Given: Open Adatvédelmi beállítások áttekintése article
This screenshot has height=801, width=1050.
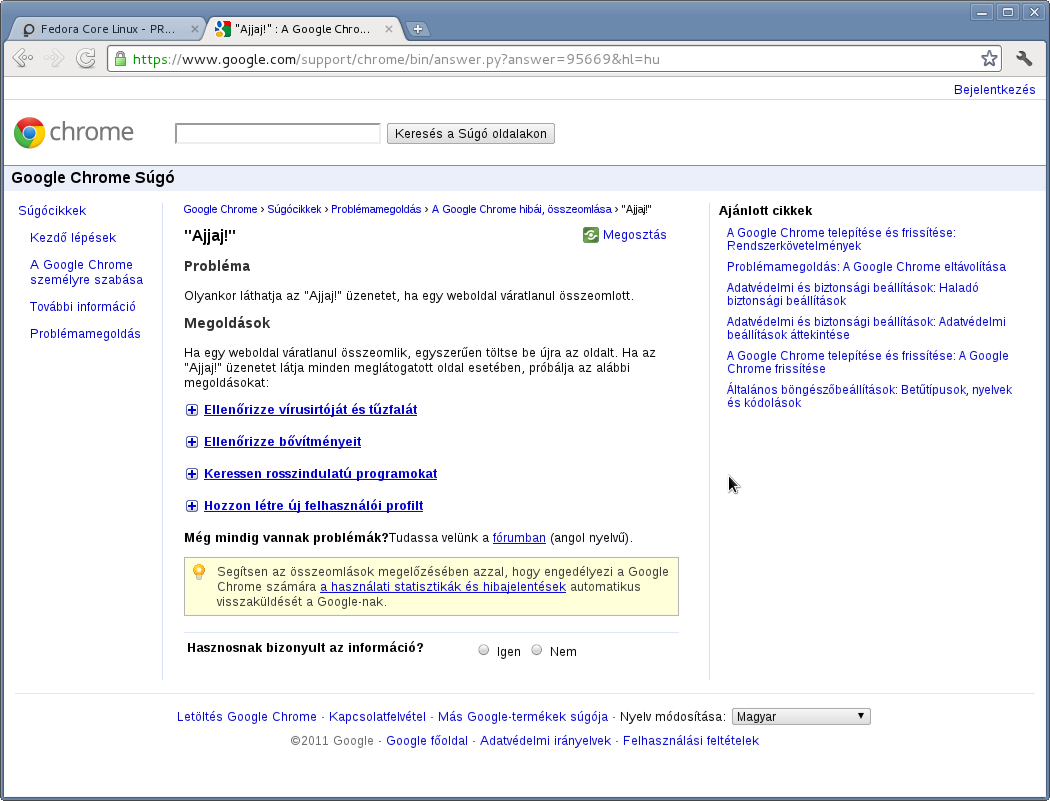Looking at the screenshot, I should (866, 328).
